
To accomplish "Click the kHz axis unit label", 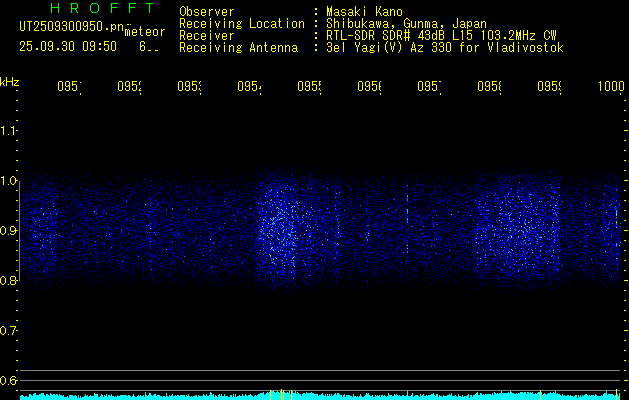I will pyautogui.click(x=10, y=81).
